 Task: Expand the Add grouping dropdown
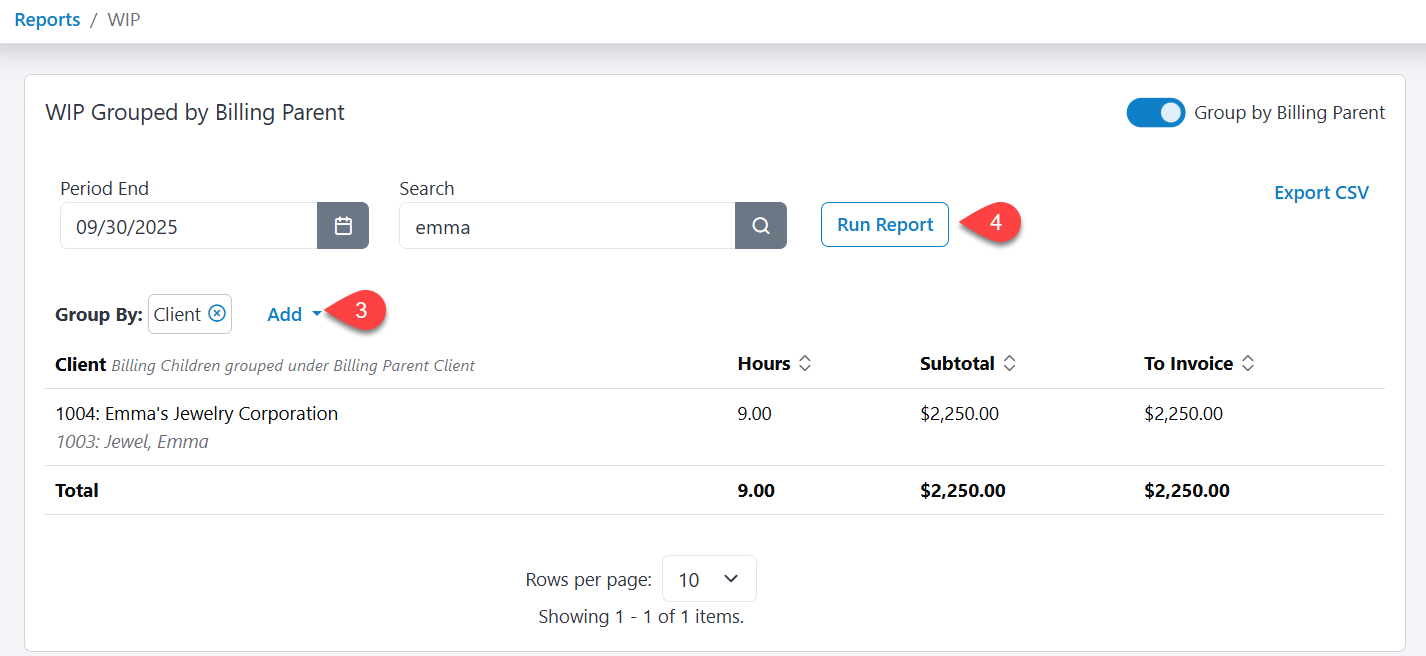tap(292, 313)
